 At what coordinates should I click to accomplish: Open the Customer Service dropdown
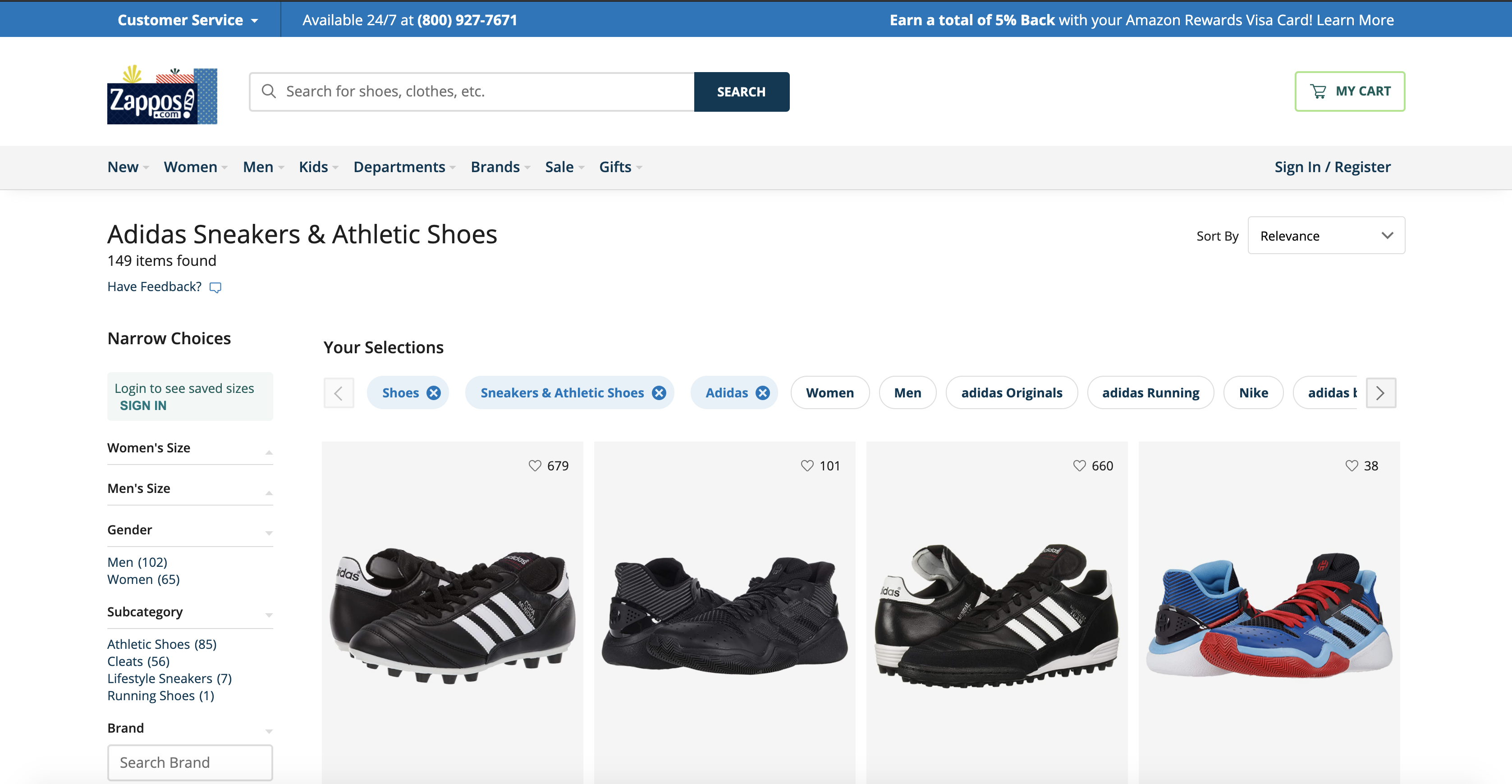pyautogui.click(x=188, y=20)
